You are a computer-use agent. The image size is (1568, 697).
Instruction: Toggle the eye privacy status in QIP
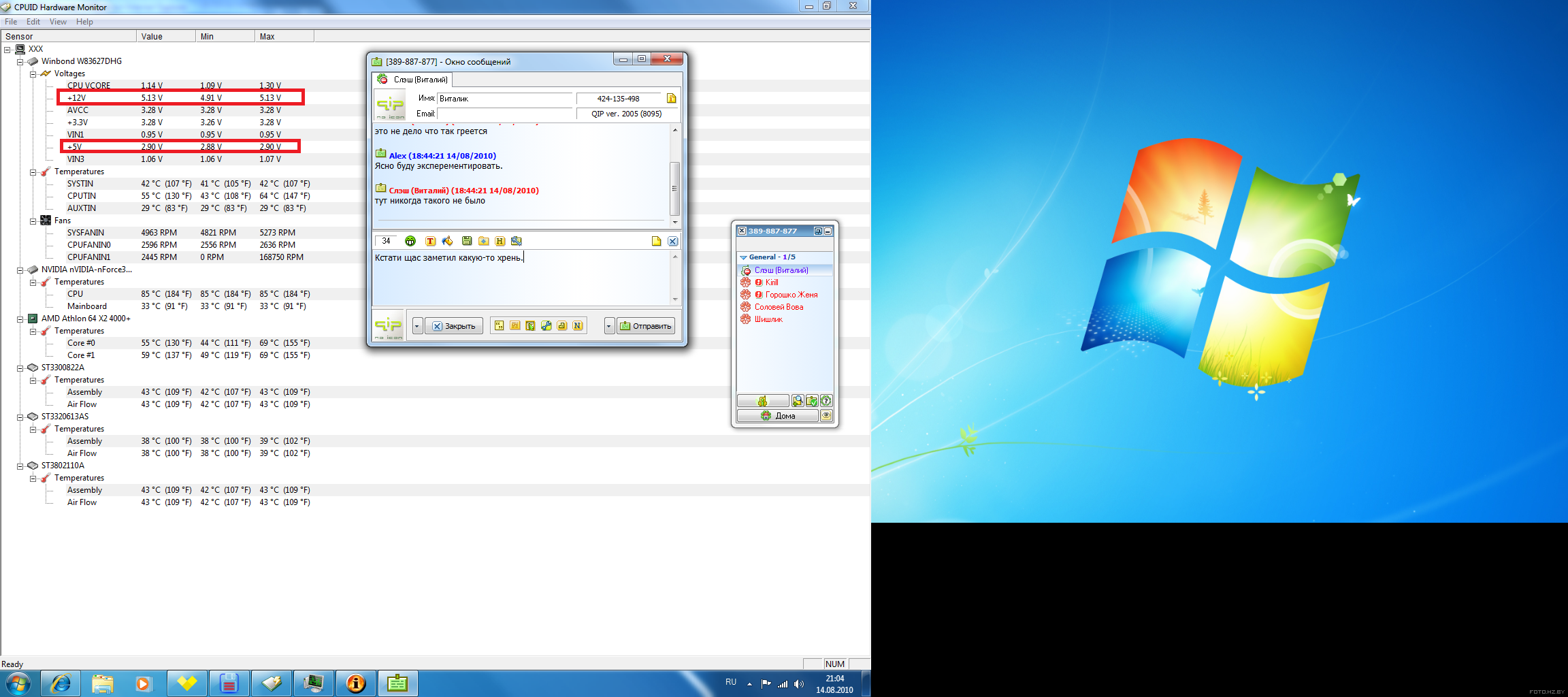[x=826, y=415]
